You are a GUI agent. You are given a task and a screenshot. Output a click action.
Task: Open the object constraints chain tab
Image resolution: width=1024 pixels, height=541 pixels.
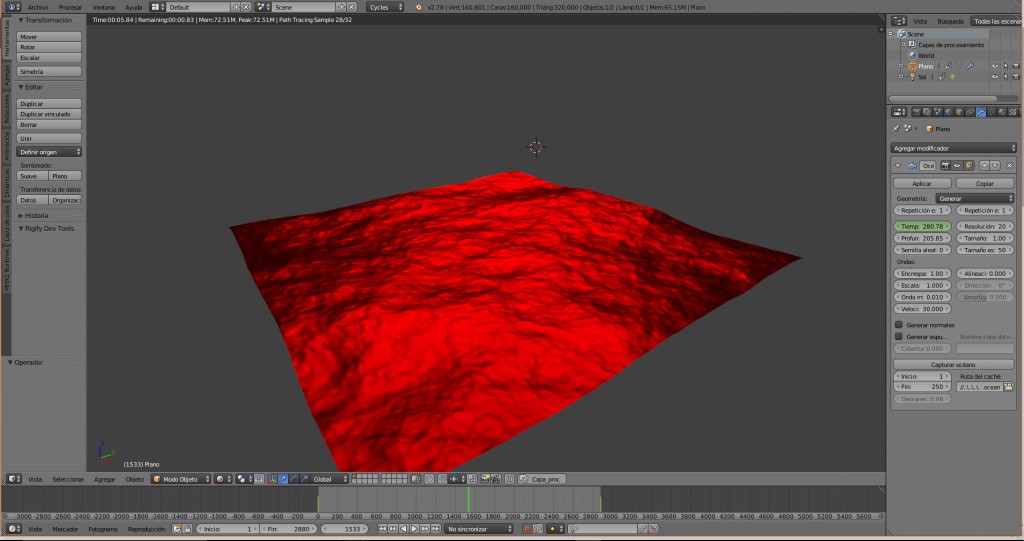coord(970,112)
